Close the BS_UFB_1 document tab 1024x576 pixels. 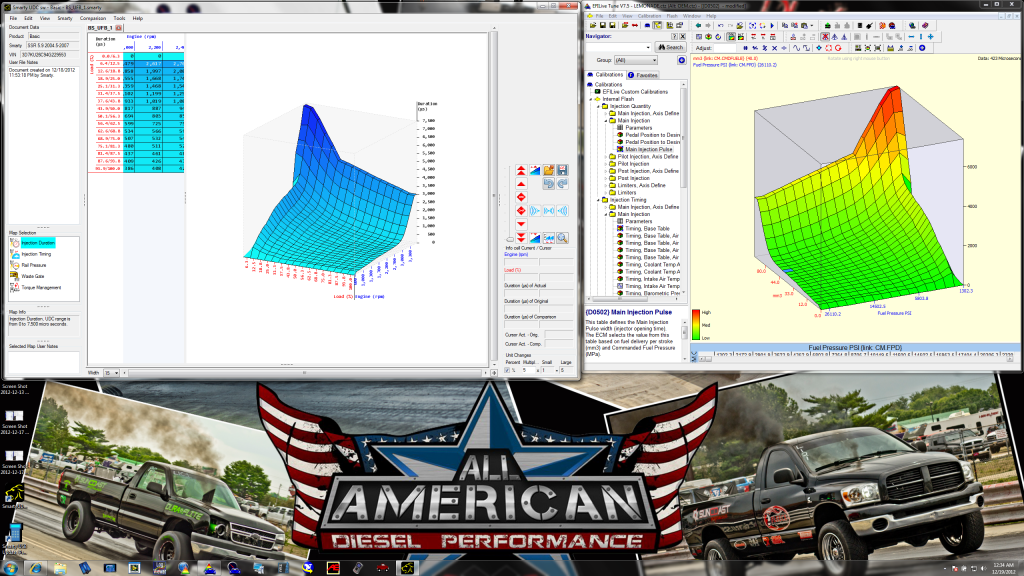coord(118,28)
